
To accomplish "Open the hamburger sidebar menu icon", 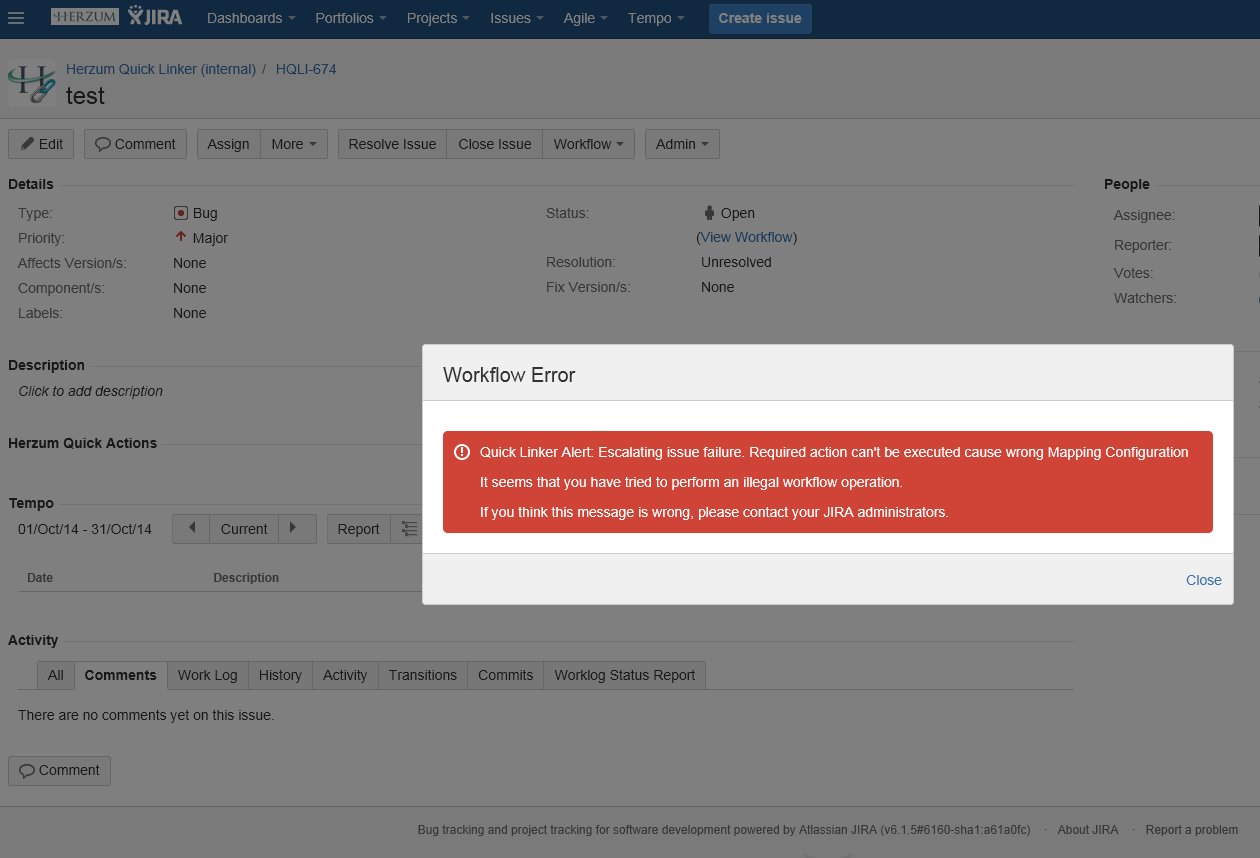I will pos(16,18).
